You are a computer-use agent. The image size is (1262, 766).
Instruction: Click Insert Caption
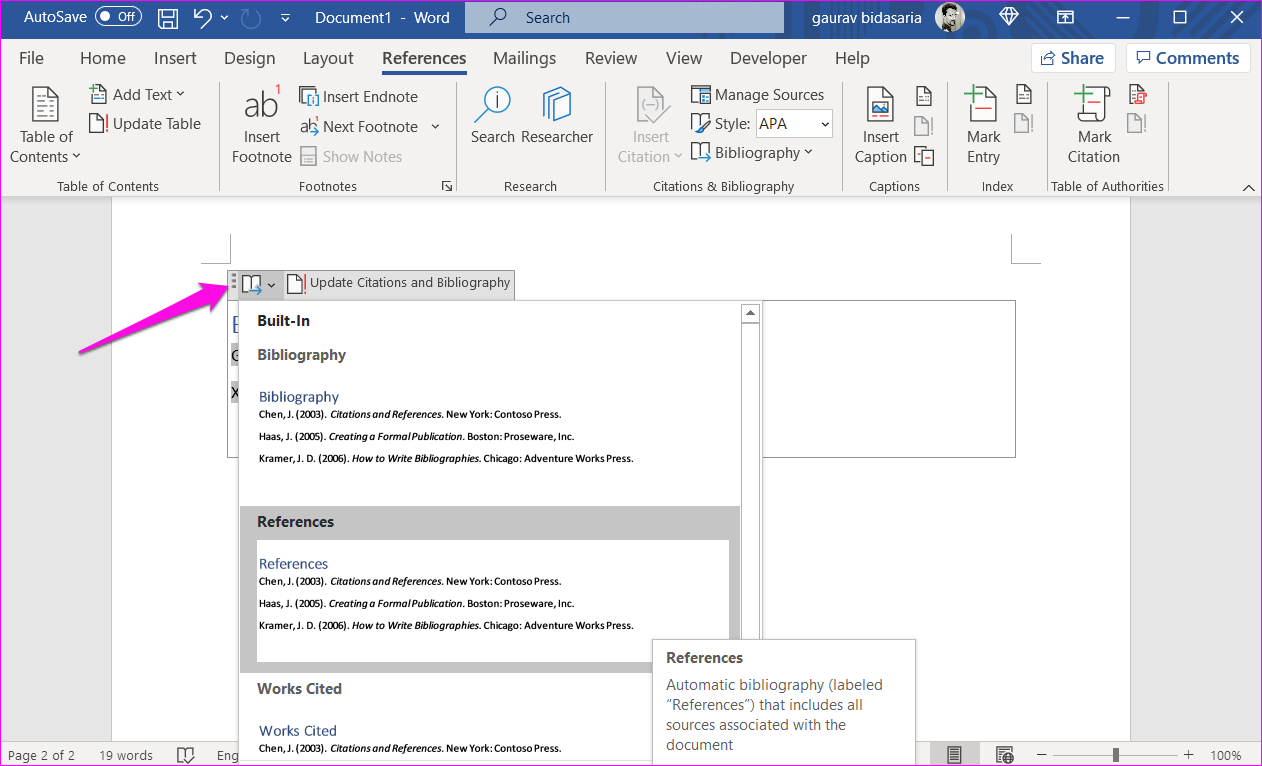click(x=881, y=125)
